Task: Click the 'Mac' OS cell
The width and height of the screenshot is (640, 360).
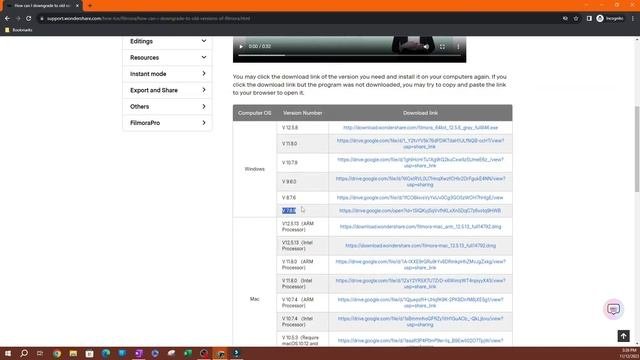Action: [x=254, y=299]
